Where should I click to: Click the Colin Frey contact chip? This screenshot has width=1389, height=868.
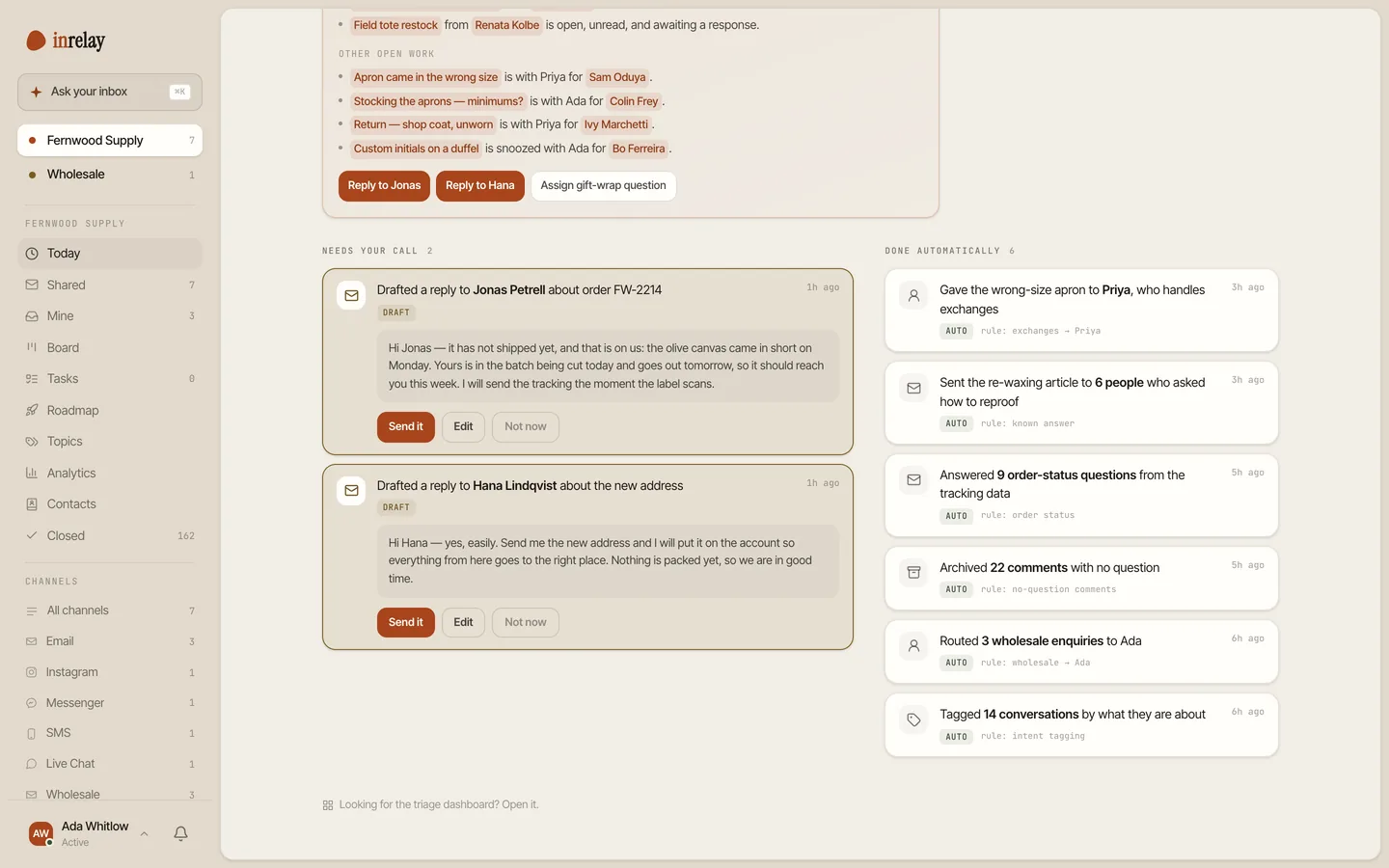634,101
